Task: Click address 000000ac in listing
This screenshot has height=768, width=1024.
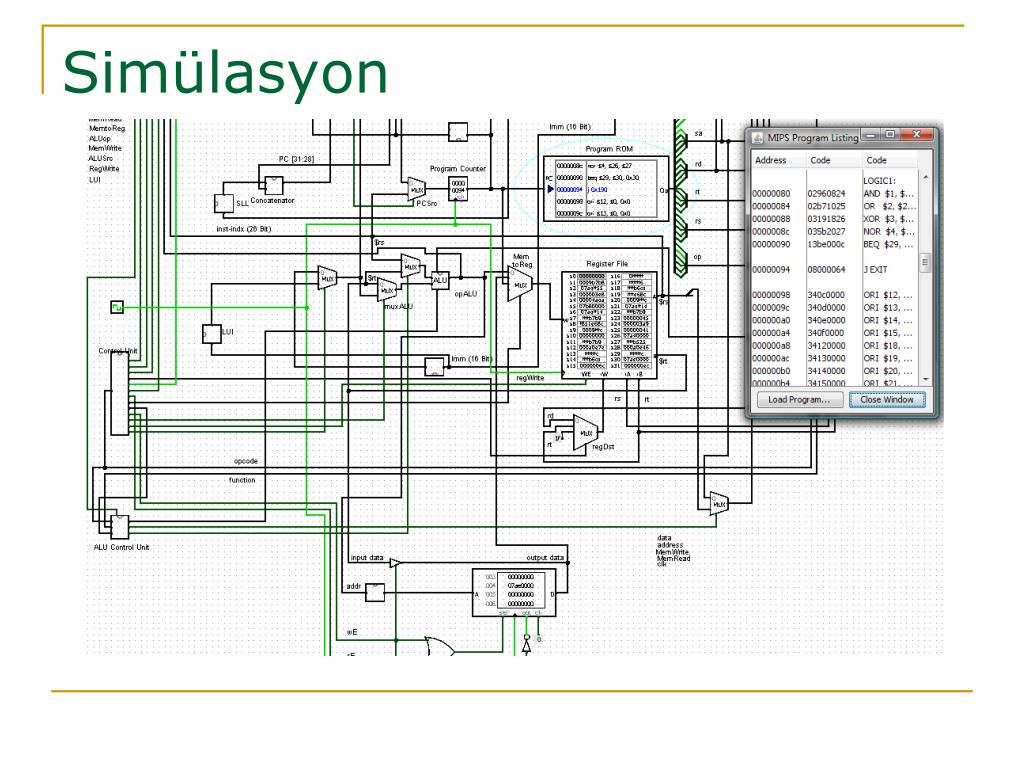Action: tap(771, 358)
